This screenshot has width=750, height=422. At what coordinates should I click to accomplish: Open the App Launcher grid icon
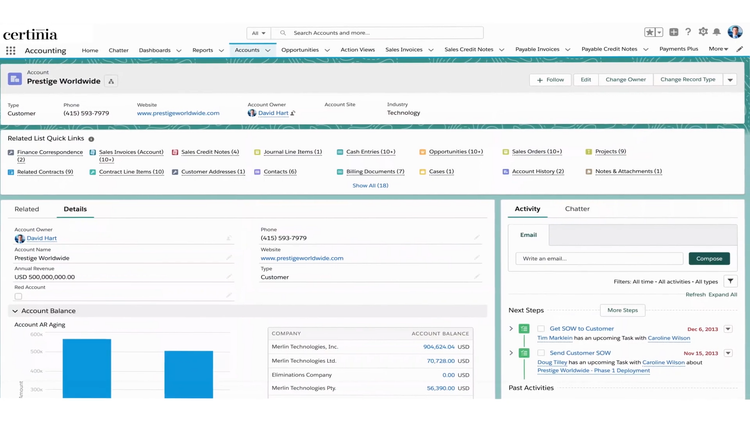pyautogui.click(x=11, y=50)
